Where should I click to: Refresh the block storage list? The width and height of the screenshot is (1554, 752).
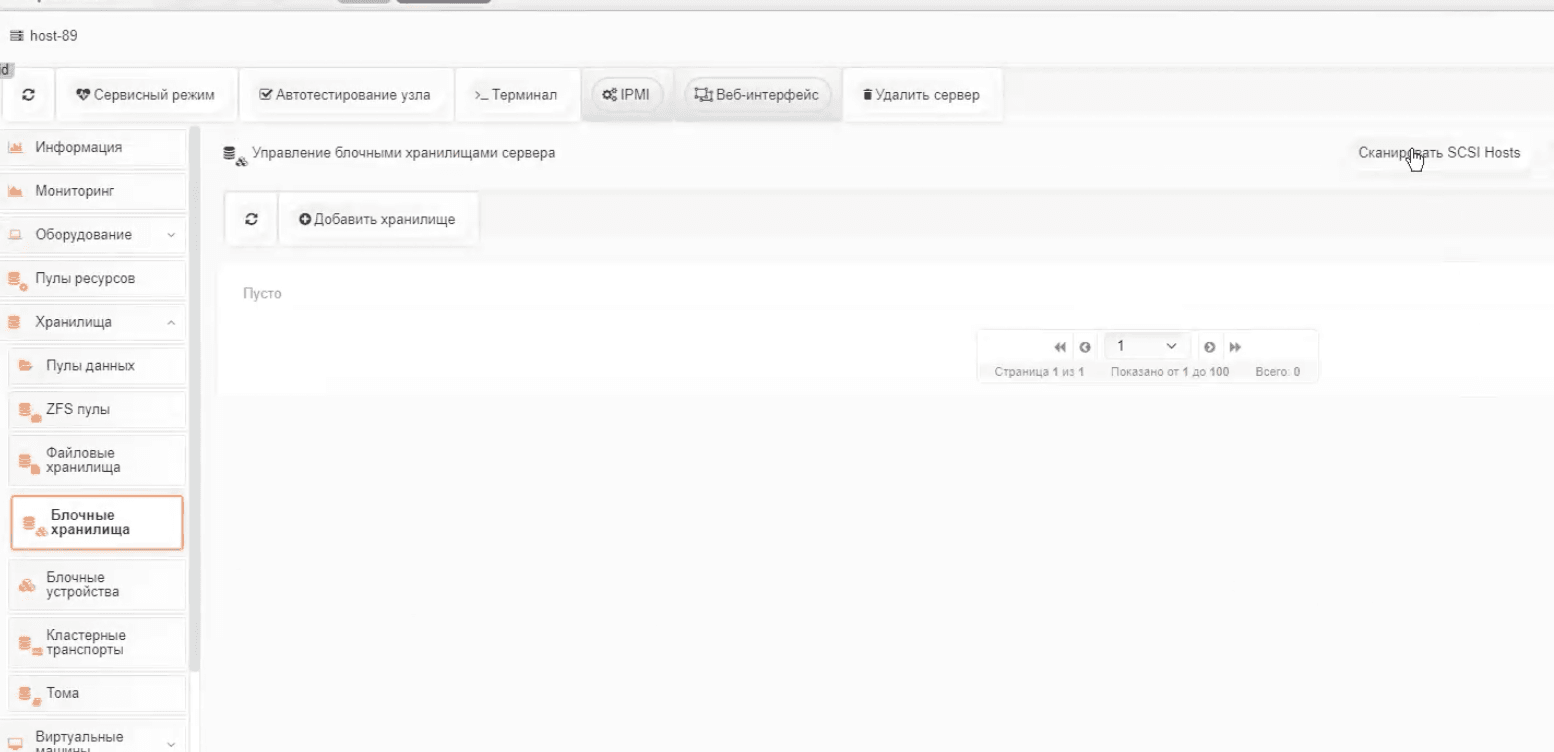251,219
